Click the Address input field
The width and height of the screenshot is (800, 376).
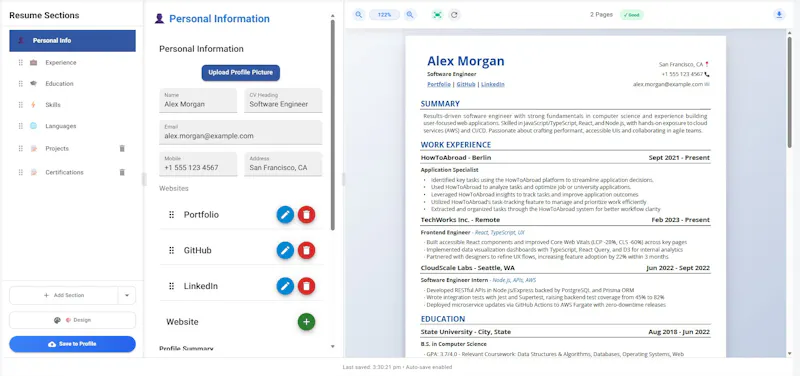tap(283, 164)
